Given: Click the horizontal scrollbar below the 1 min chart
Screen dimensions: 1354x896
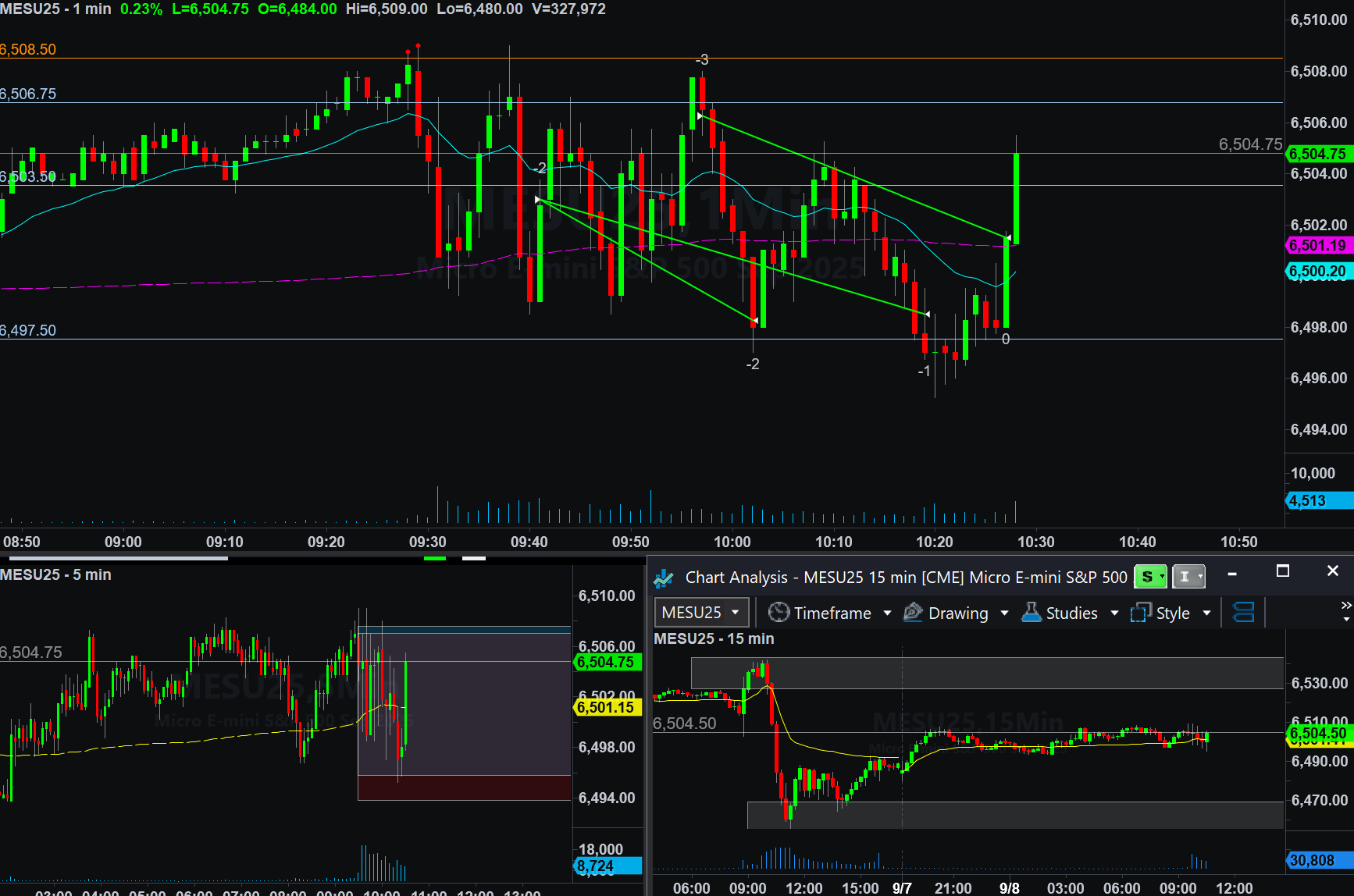Looking at the screenshot, I should point(119,558).
